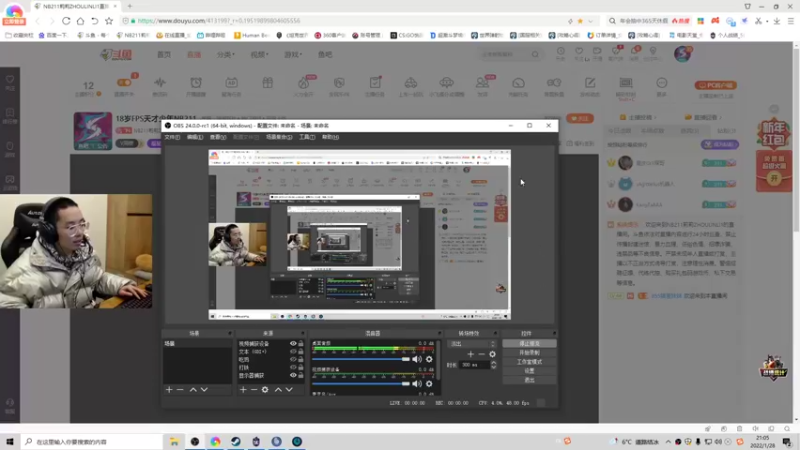Screen dimensions: 800x450
Task: Remove transition with minus in 转场特效
Action: 481,354
